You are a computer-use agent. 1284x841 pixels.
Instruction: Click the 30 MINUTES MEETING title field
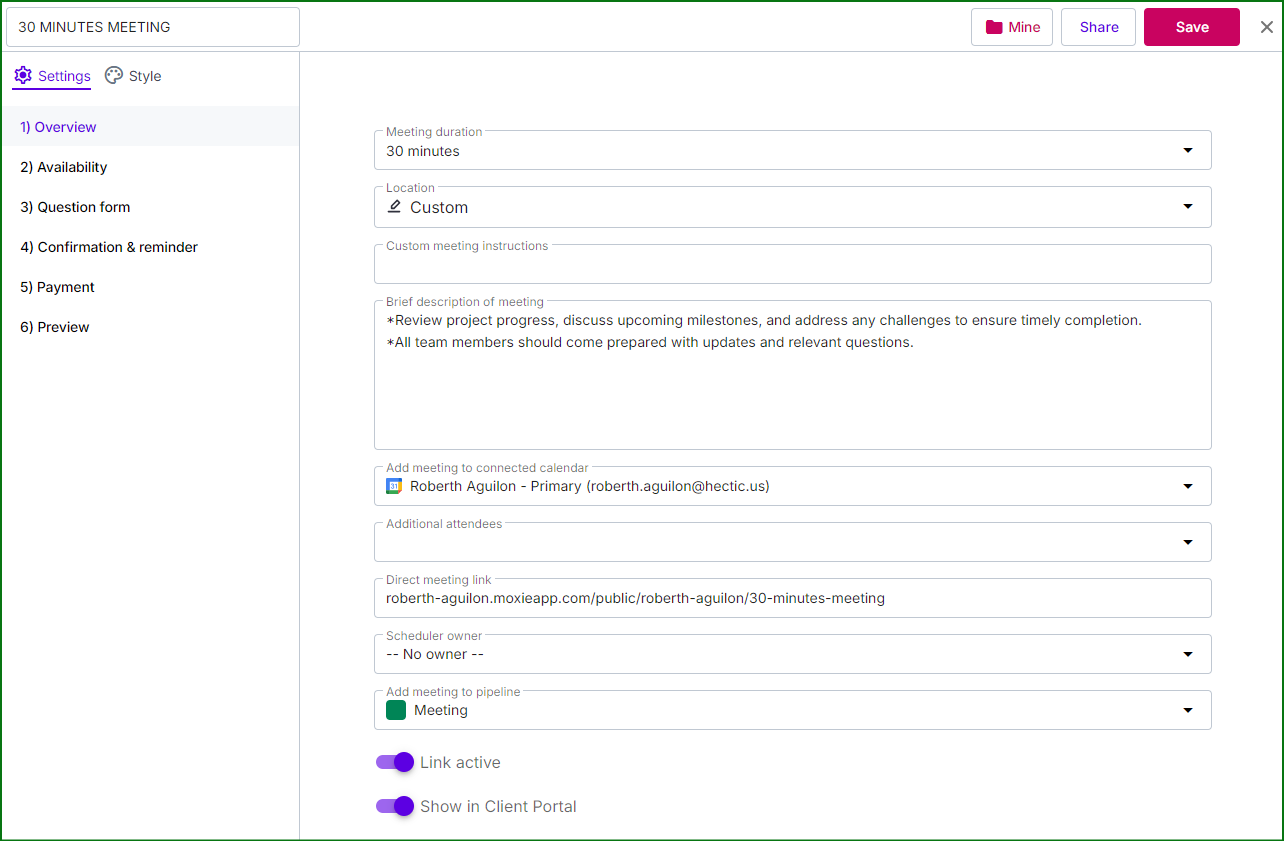tap(152, 27)
